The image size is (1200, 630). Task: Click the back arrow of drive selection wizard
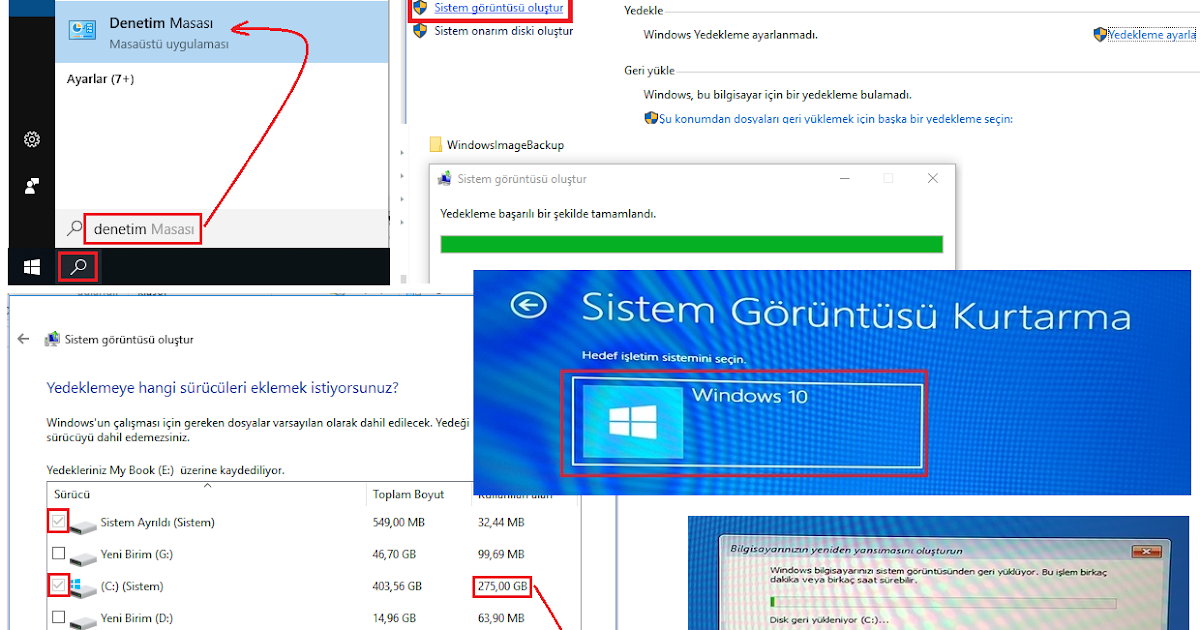coord(24,339)
